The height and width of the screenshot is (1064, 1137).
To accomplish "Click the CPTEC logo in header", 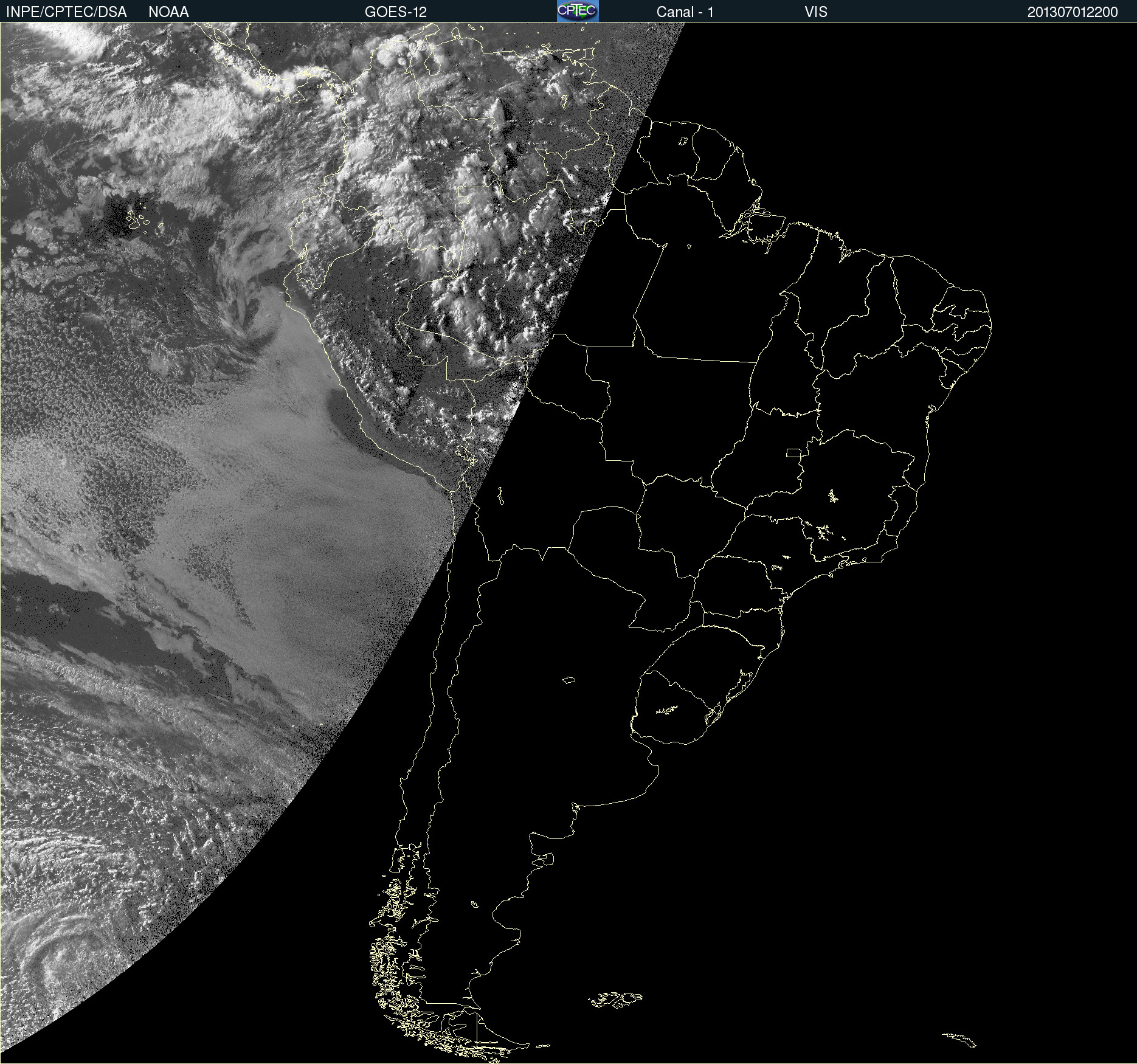I will pos(578,11).
